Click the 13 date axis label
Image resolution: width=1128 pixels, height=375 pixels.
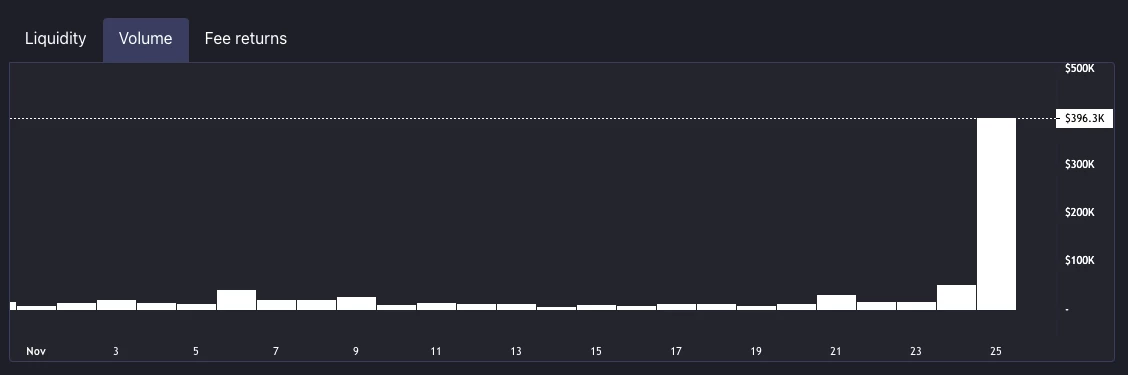tap(516, 352)
